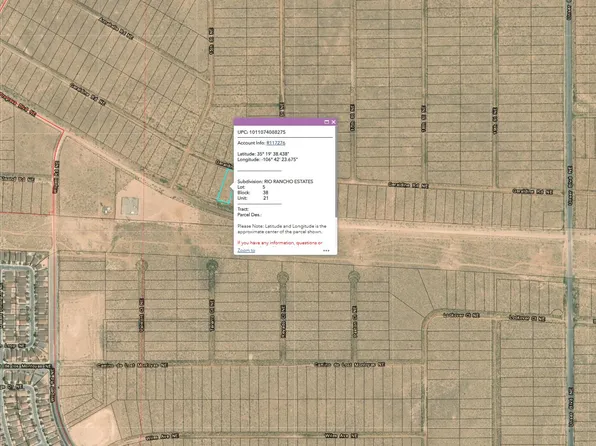596x446 pixels.
Task: Open the popup's three-dot more options menu
Action: pos(326,251)
